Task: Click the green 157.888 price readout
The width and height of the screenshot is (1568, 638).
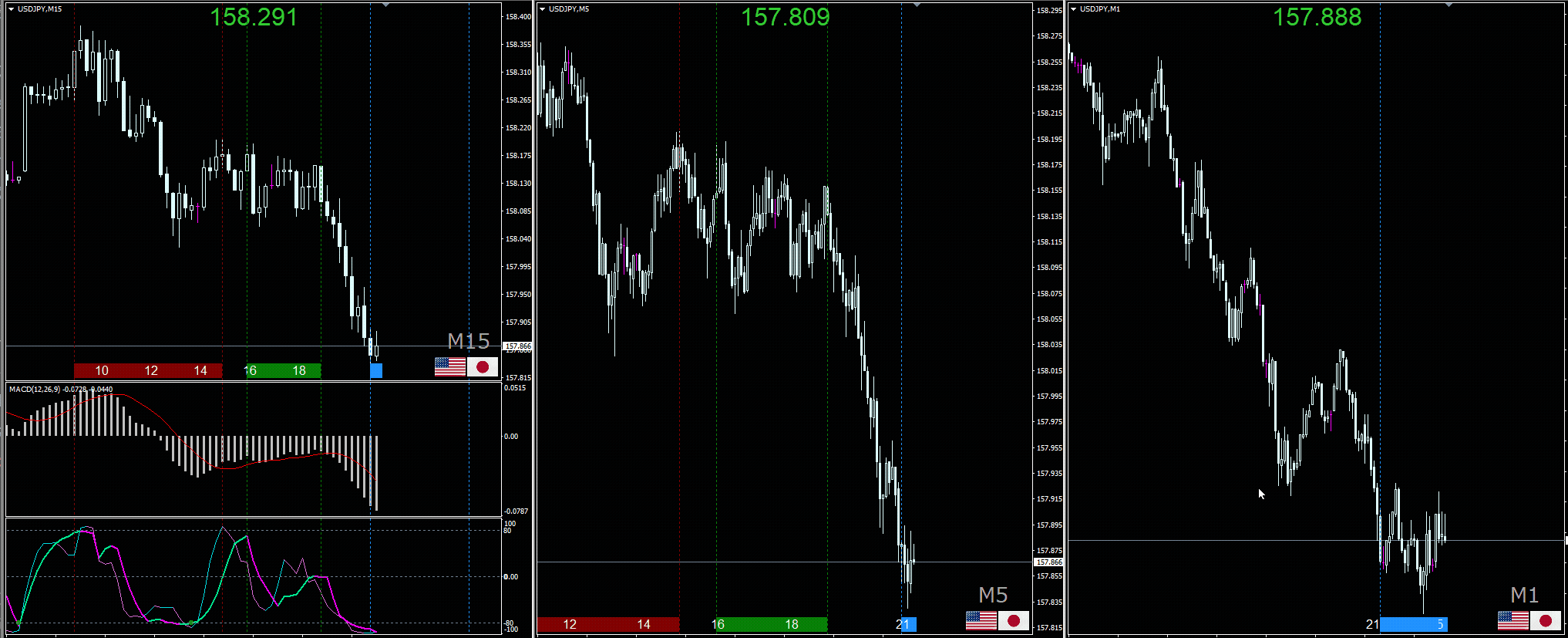Action: pos(1317,17)
